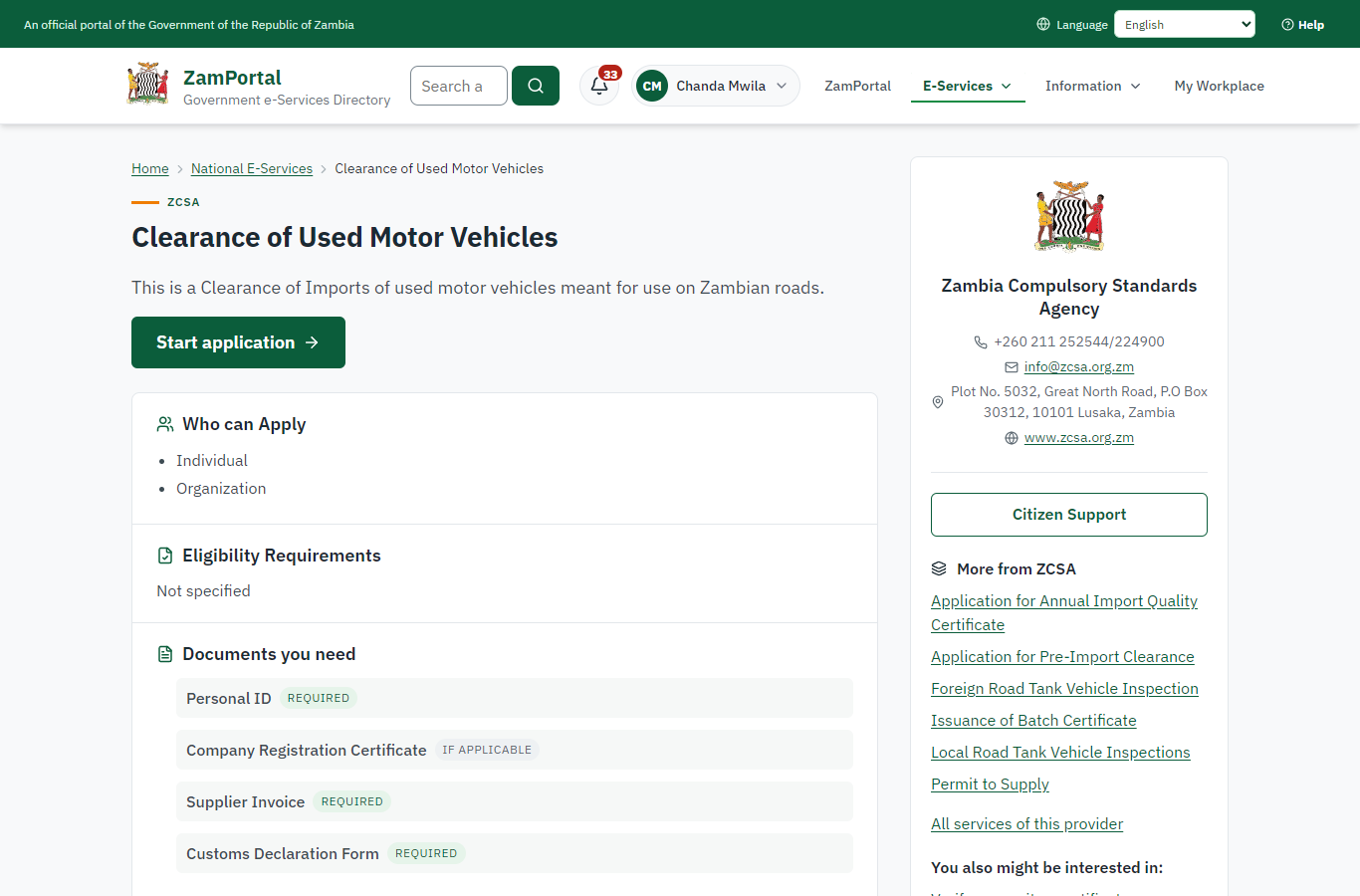Open the info@zcsa.org.zm email link
Viewport: 1360px width, 896px height.
[x=1079, y=367]
